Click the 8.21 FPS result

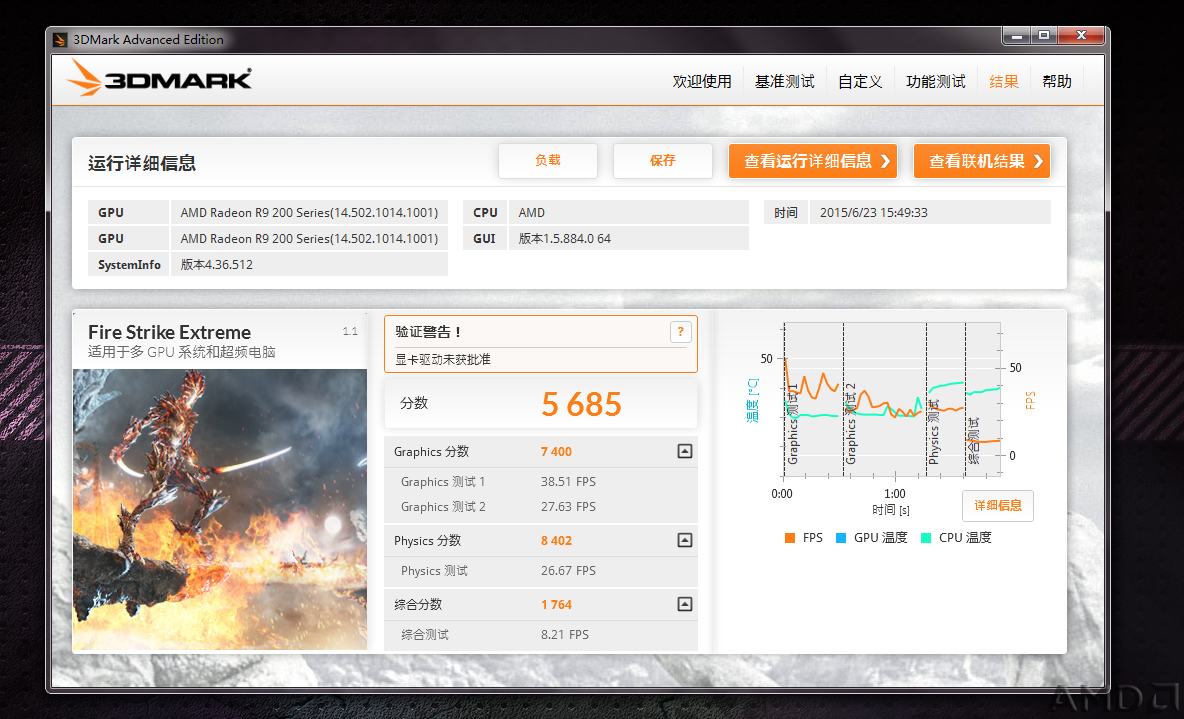[x=565, y=635]
